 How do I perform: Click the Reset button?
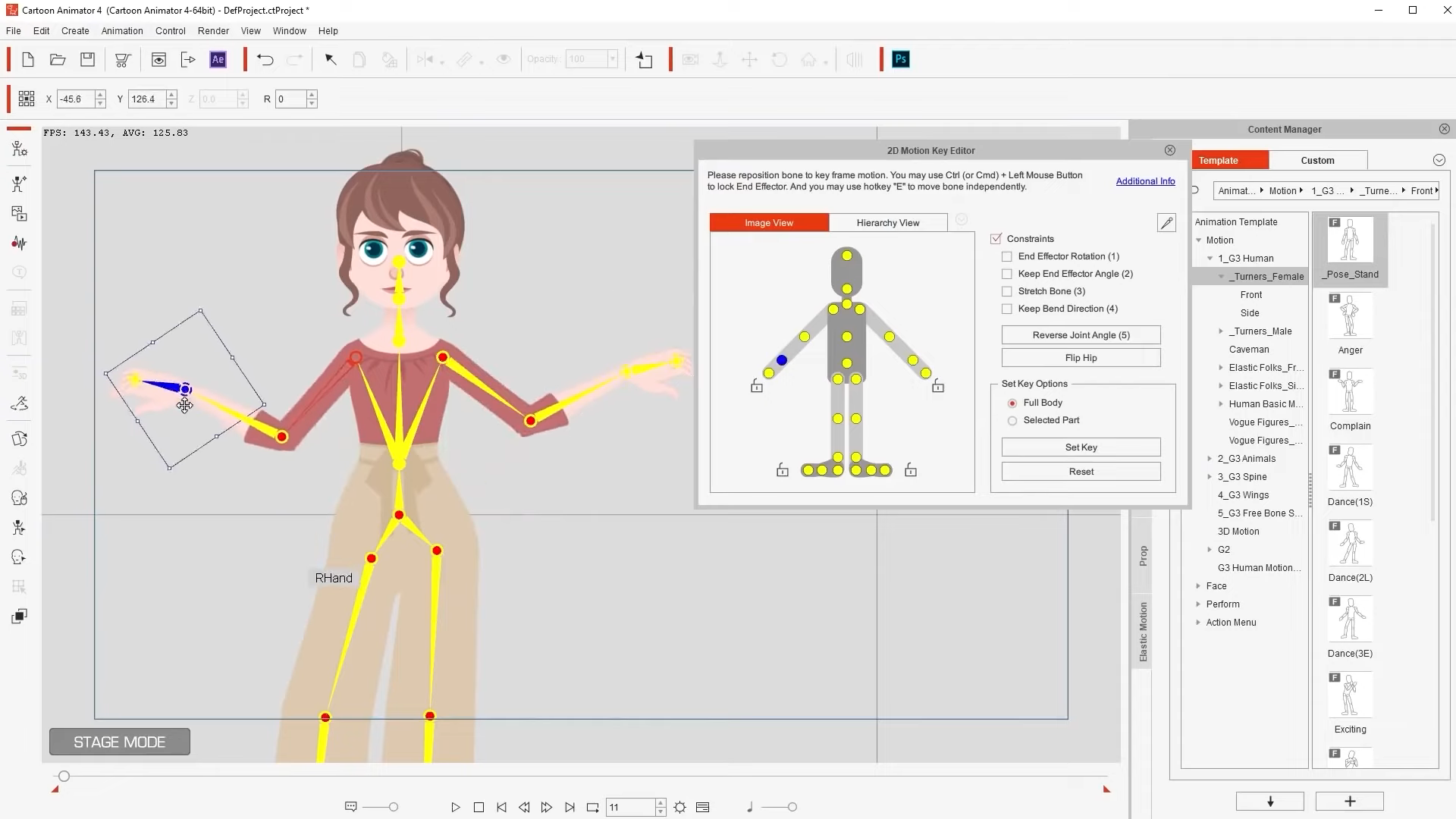tap(1081, 472)
